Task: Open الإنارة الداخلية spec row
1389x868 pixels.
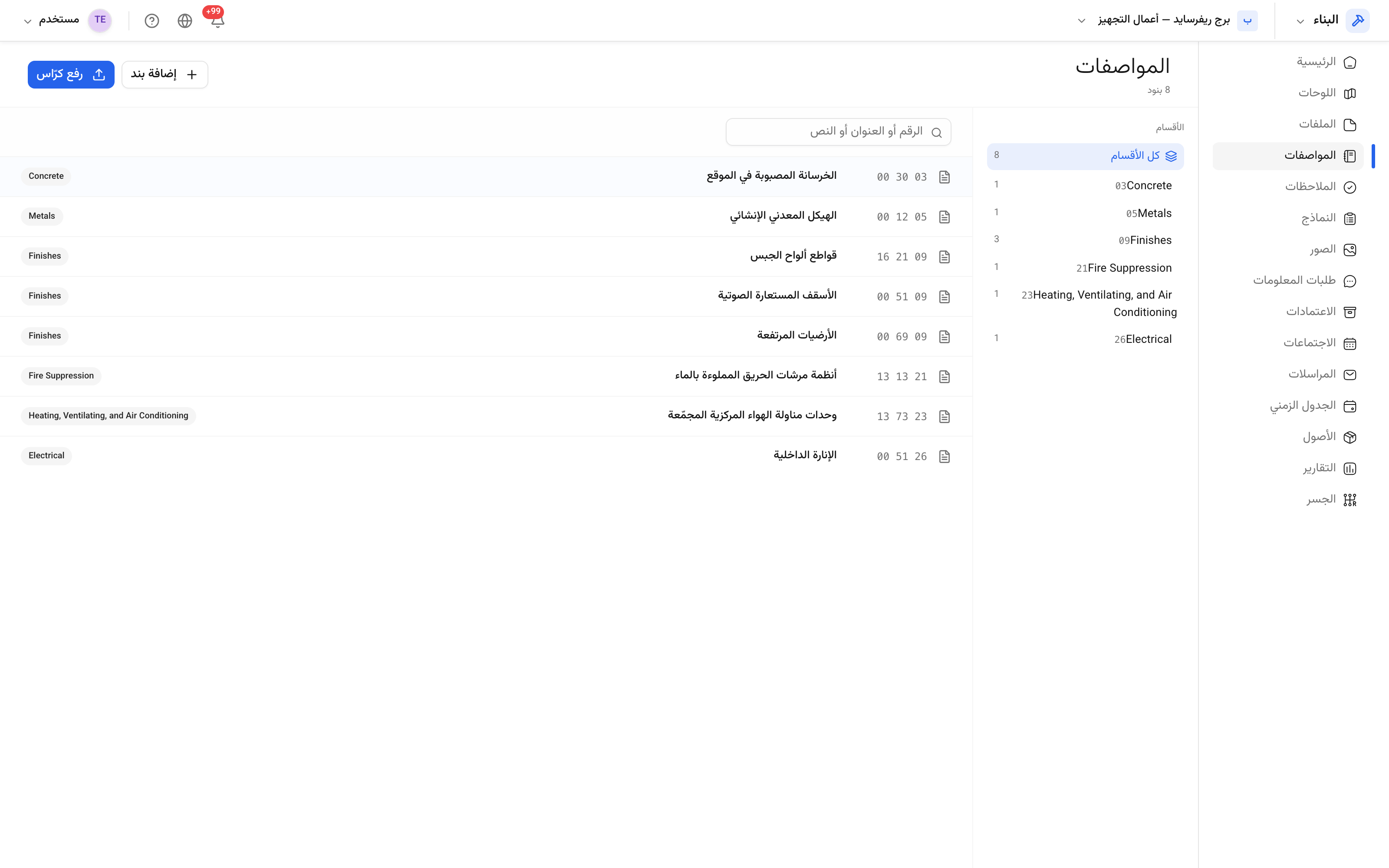Action: pyautogui.click(x=486, y=456)
